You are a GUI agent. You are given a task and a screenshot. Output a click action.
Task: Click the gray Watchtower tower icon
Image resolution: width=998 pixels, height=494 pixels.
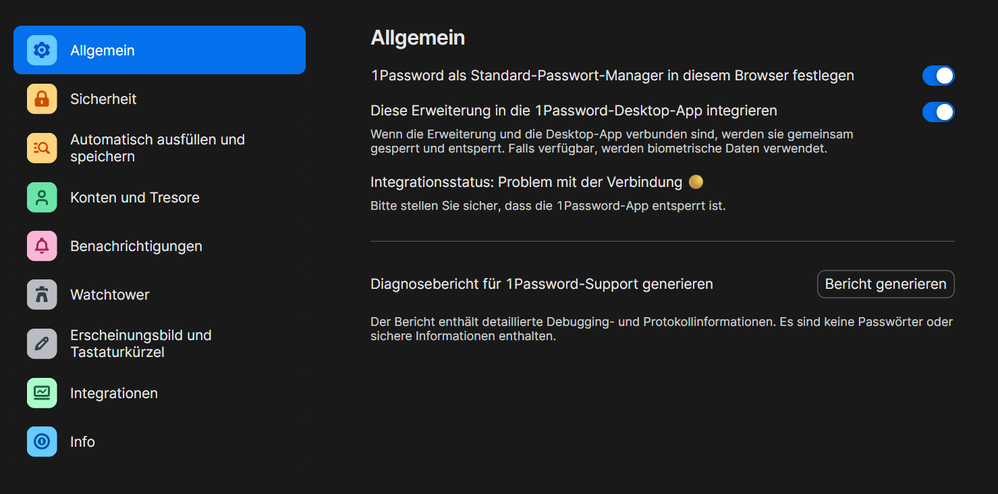tap(42, 295)
